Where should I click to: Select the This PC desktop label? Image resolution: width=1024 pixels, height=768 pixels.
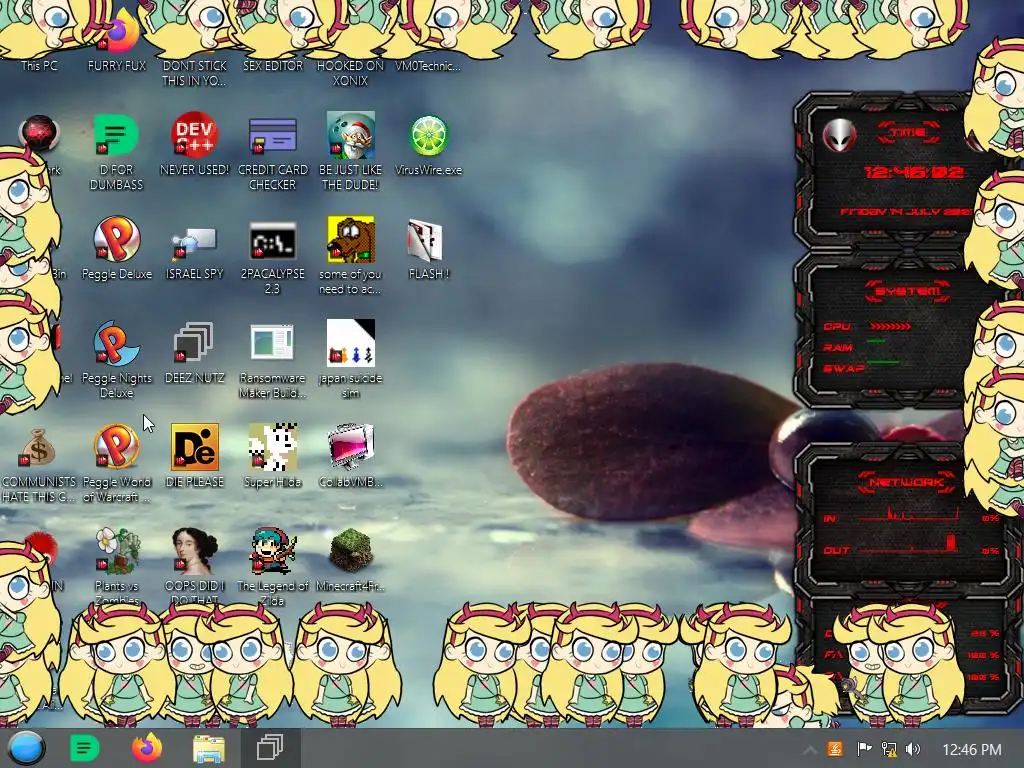click(39, 66)
